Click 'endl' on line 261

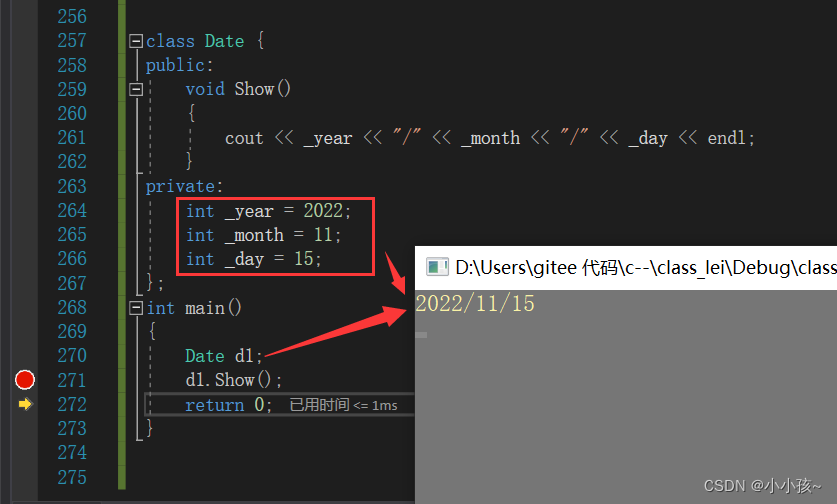tap(727, 138)
